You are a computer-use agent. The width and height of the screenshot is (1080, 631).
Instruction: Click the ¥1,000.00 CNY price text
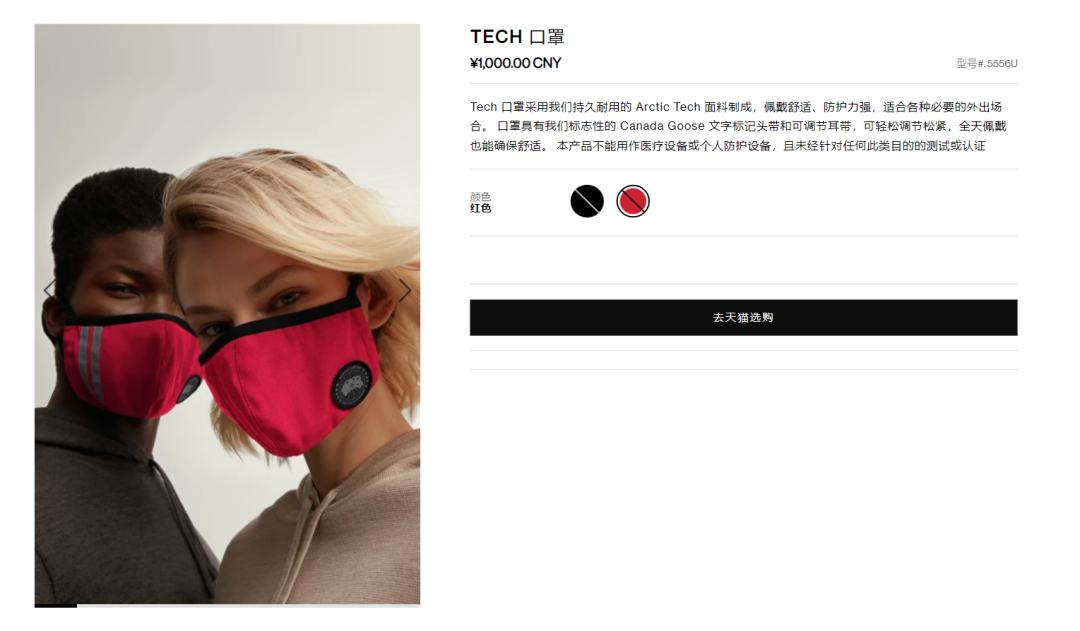515,63
